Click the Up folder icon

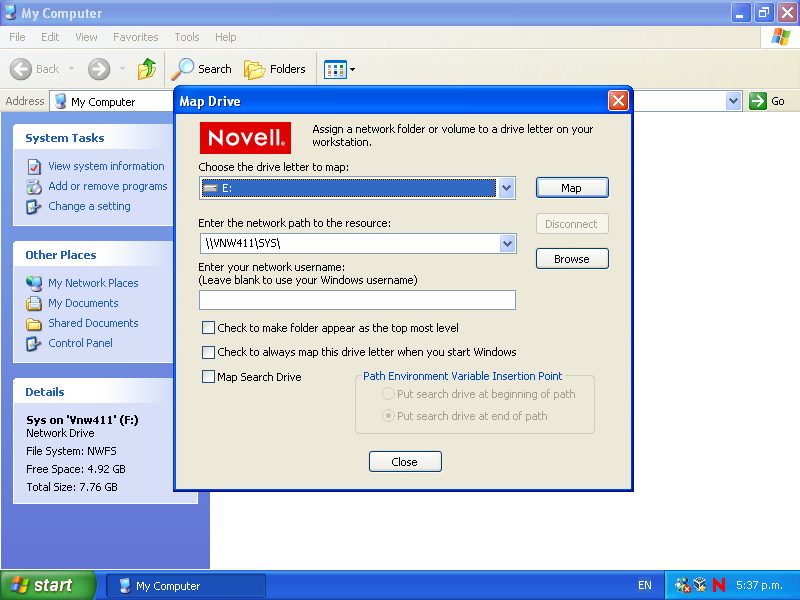click(x=147, y=69)
